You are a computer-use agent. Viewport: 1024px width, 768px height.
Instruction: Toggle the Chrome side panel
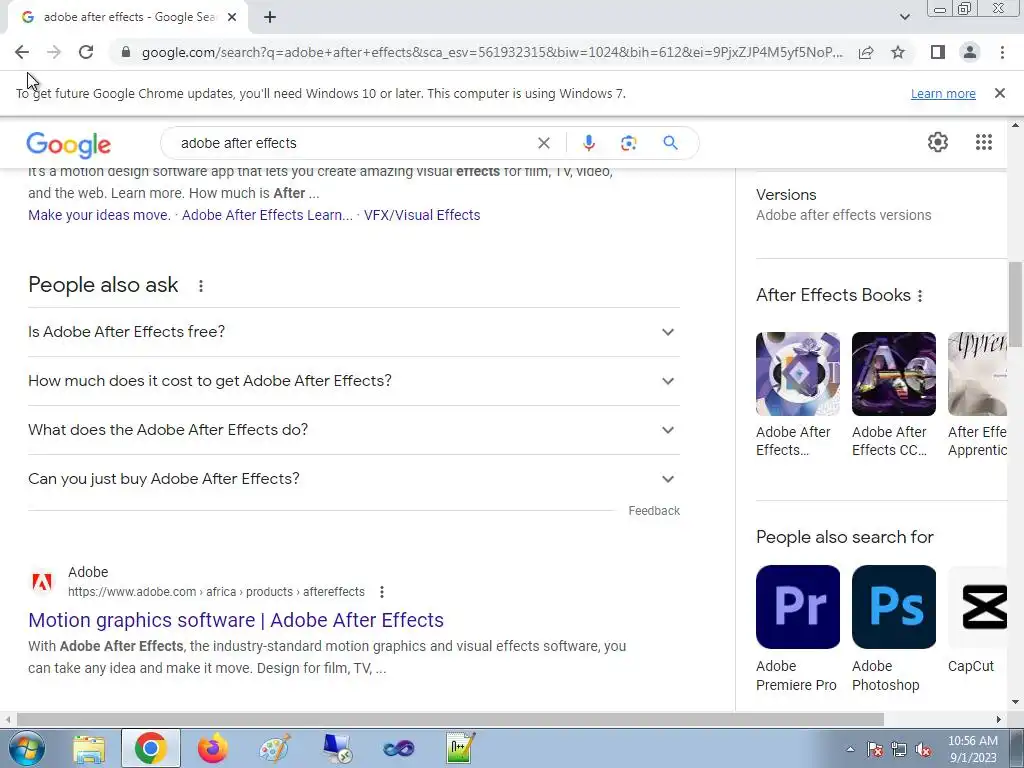tap(938, 52)
